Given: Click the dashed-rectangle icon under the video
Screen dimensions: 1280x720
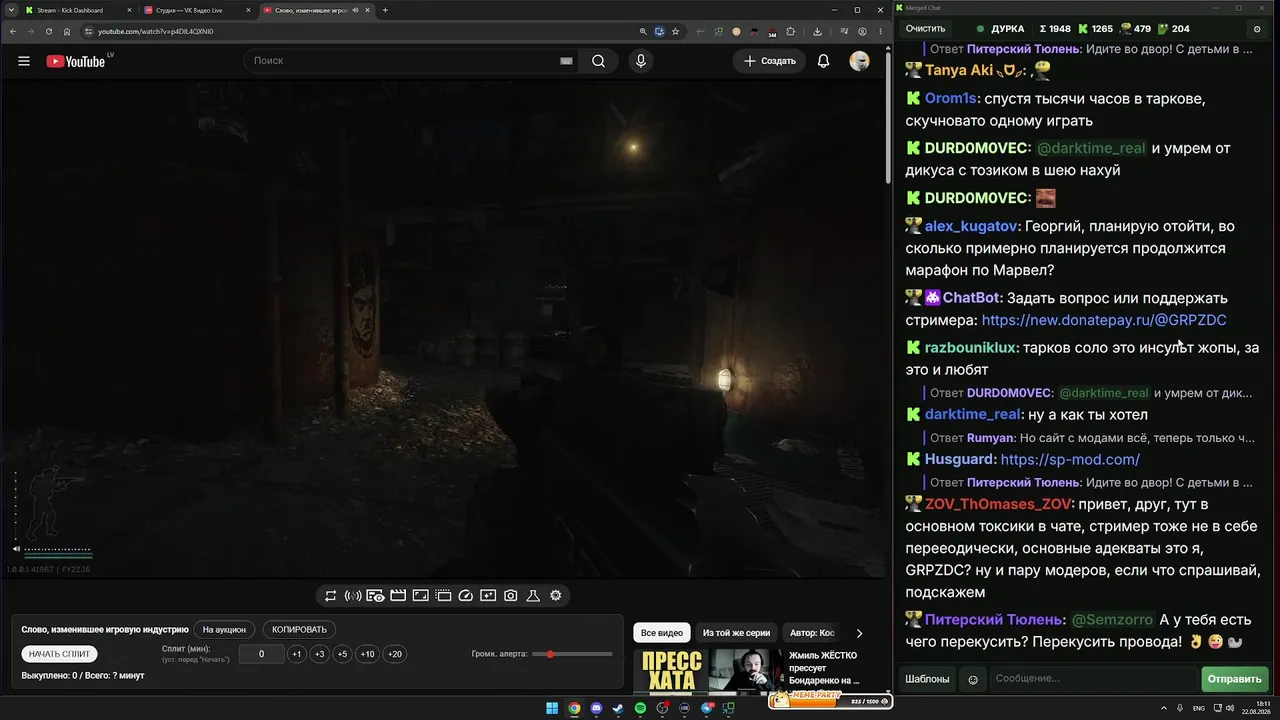Looking at the screenshot, I should 443,596.
